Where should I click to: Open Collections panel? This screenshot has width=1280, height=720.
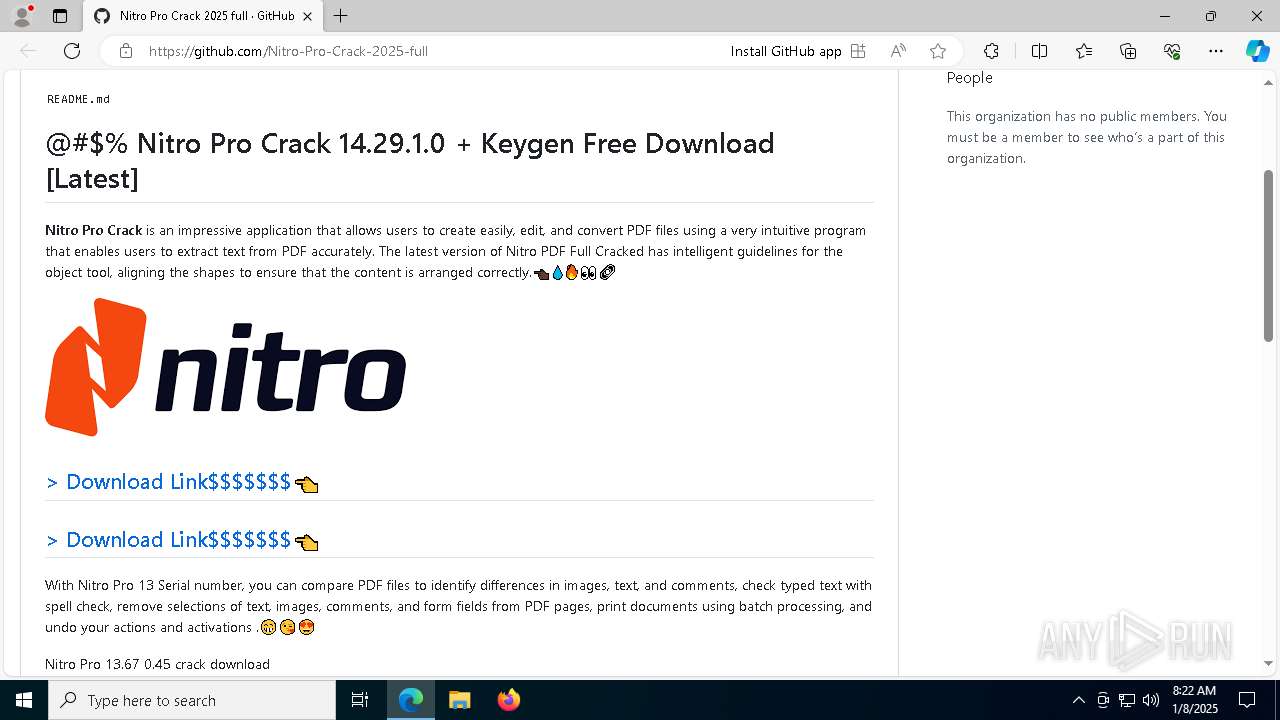coord(1128,51)
